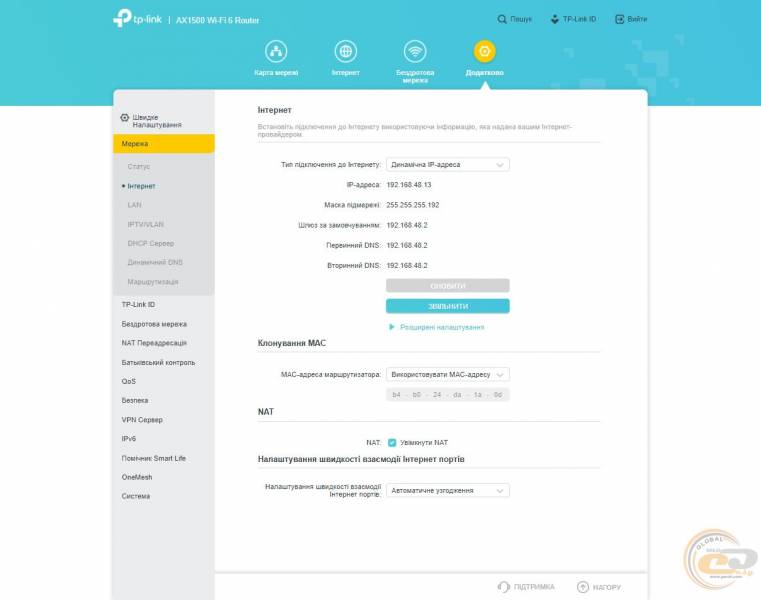761x600 pixels.
Task: Open OneMesh in the sidebar
Action: pos(137,477)
